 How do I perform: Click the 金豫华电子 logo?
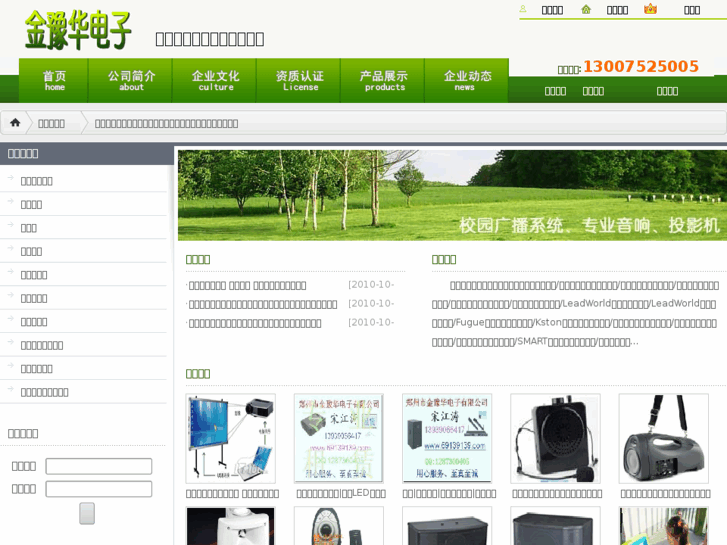coord(78,30)
